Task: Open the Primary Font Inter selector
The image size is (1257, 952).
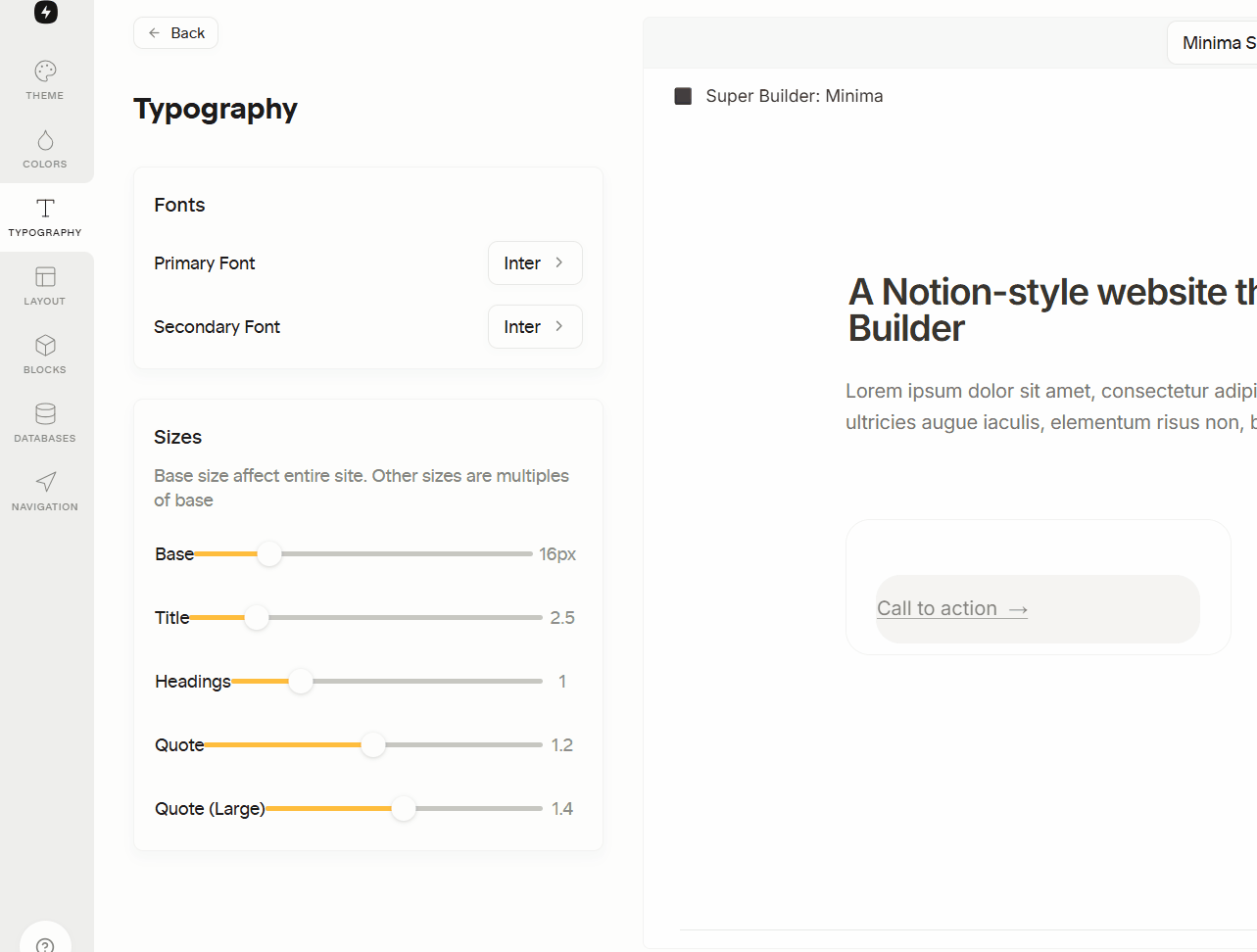Action: pos(535,263)
